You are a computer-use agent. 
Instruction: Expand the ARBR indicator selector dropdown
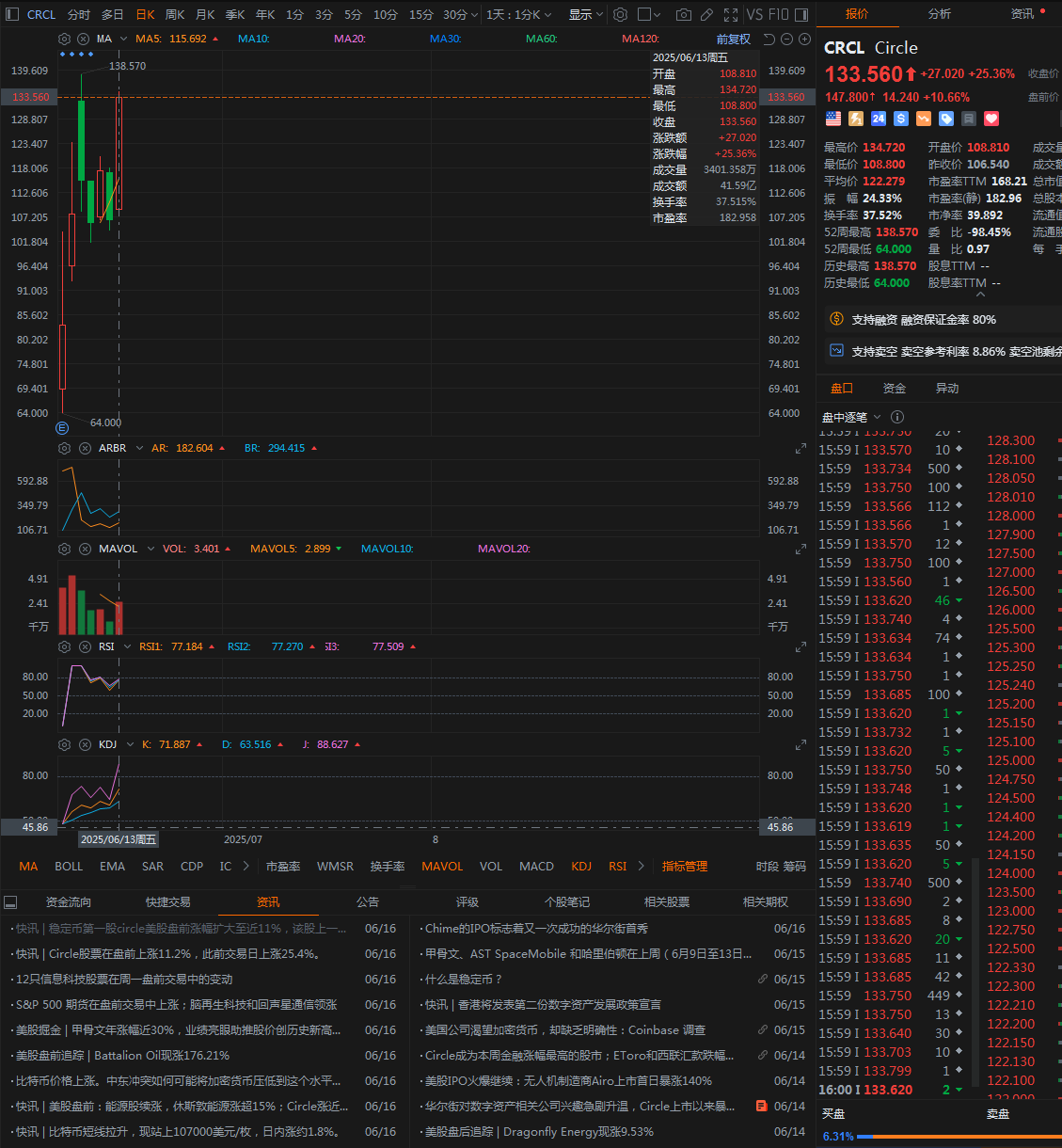[139, 448]
